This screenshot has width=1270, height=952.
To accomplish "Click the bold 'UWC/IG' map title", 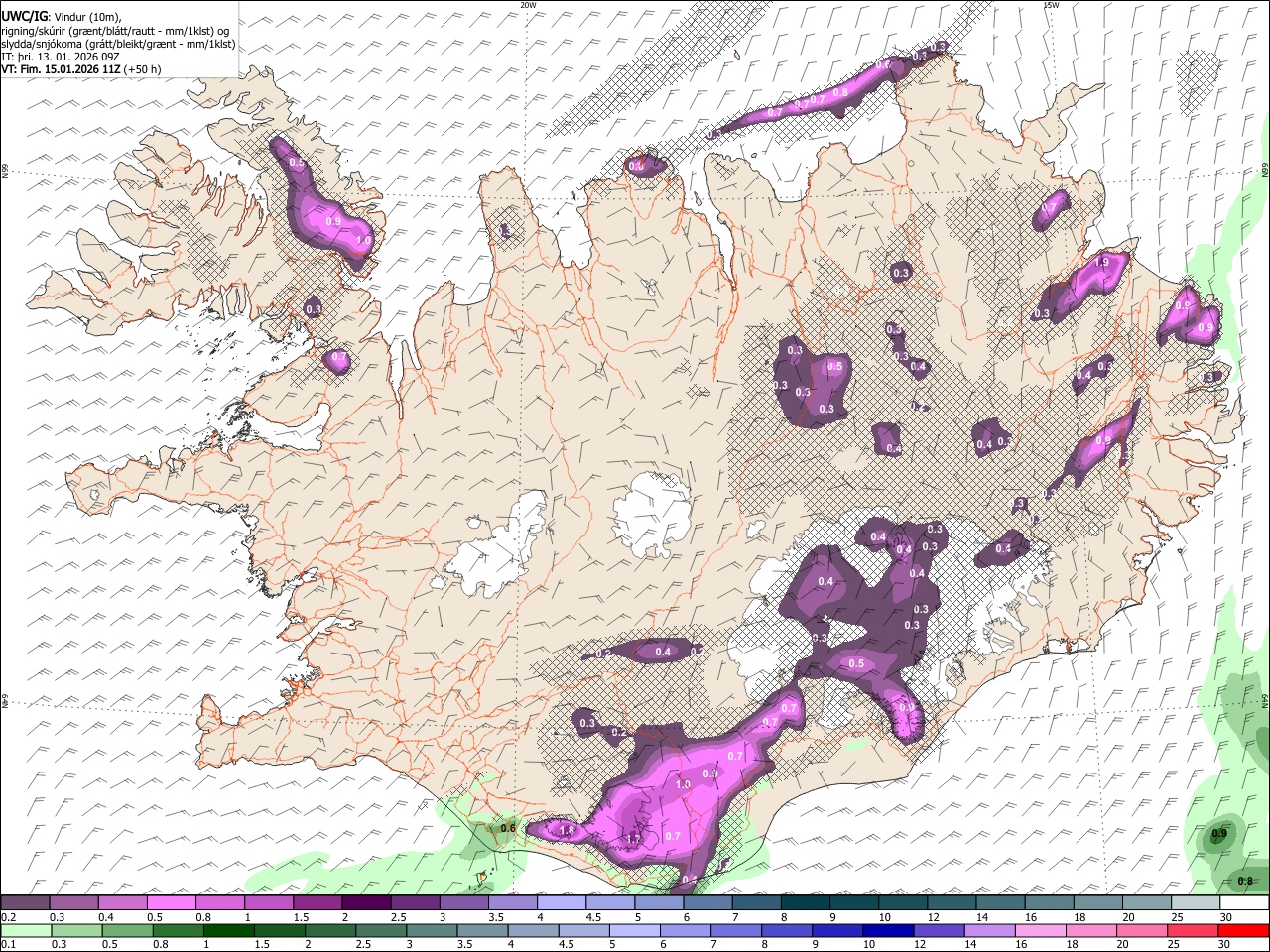I will 24,17.
